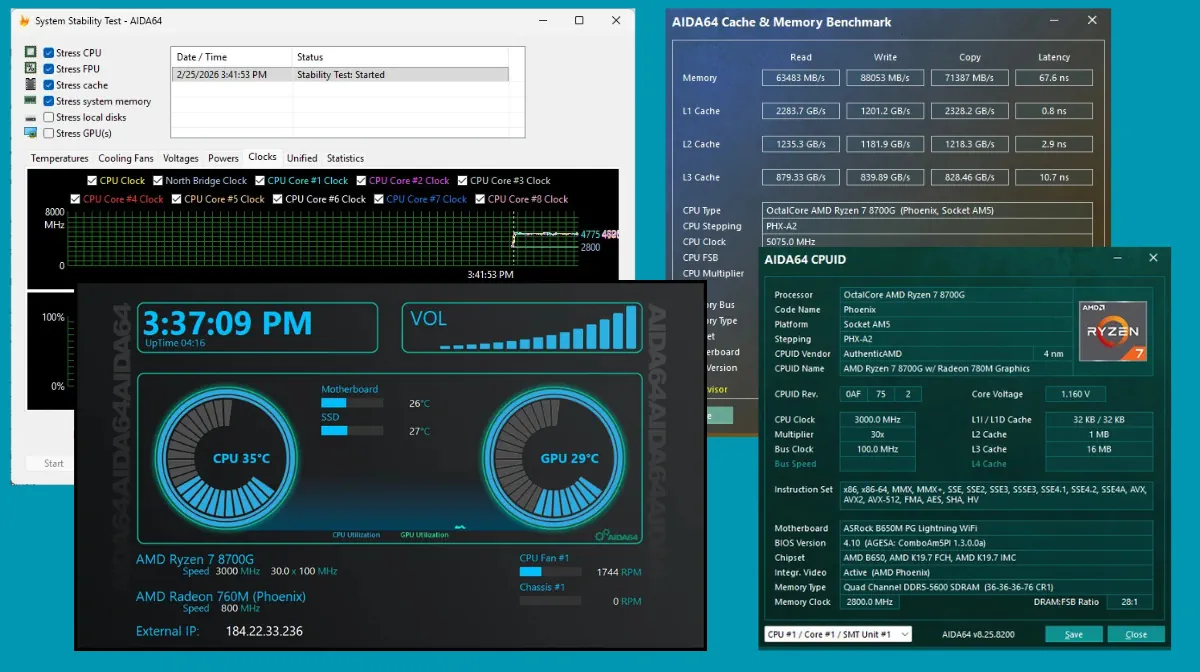The height and width of the screenshot is (672, 1200).
Task: Uncheck the Stress FPU checkbox
Action: (48, 69)
